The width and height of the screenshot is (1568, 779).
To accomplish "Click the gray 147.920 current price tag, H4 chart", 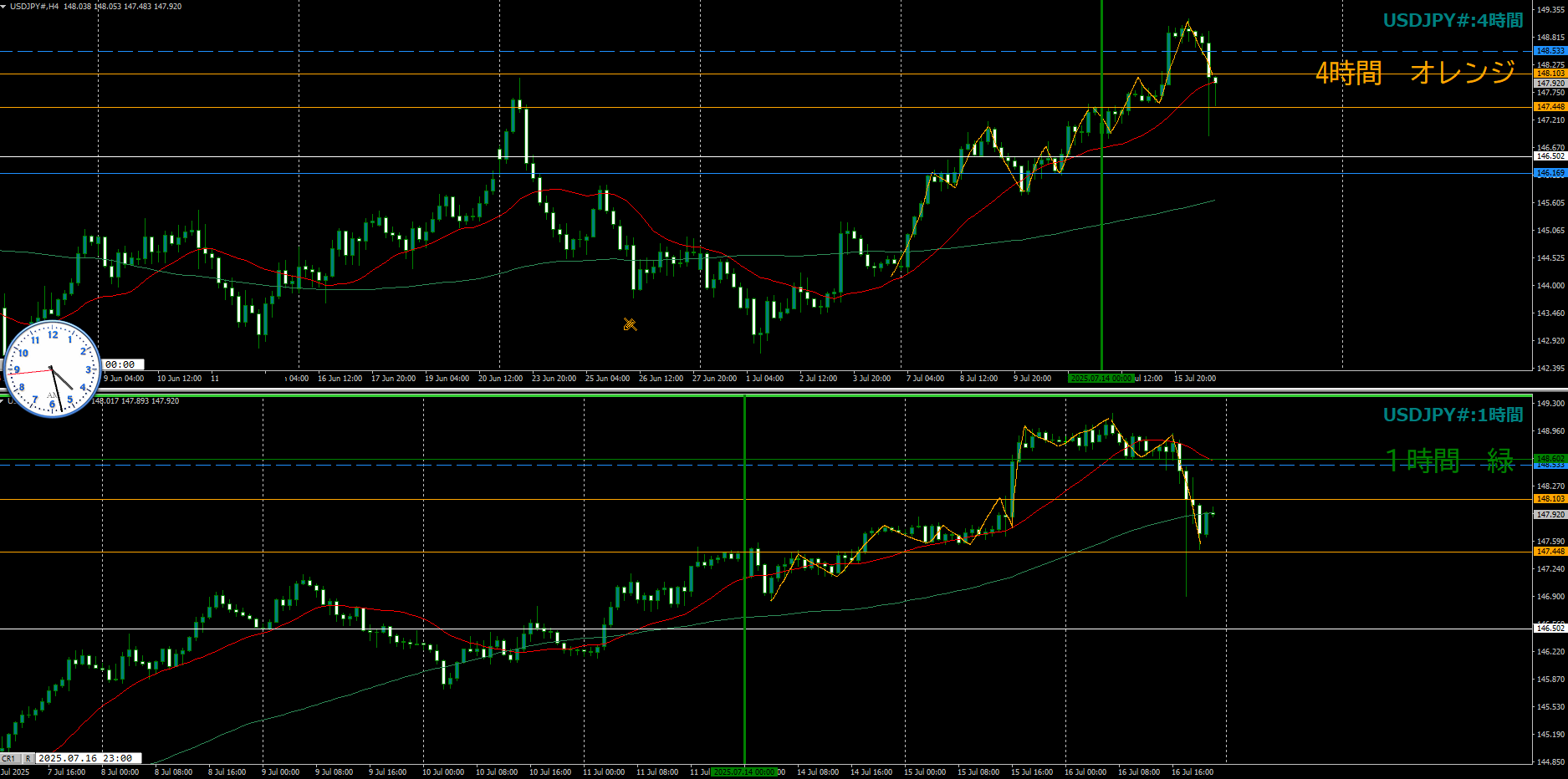I will [x=1550, y=84].
